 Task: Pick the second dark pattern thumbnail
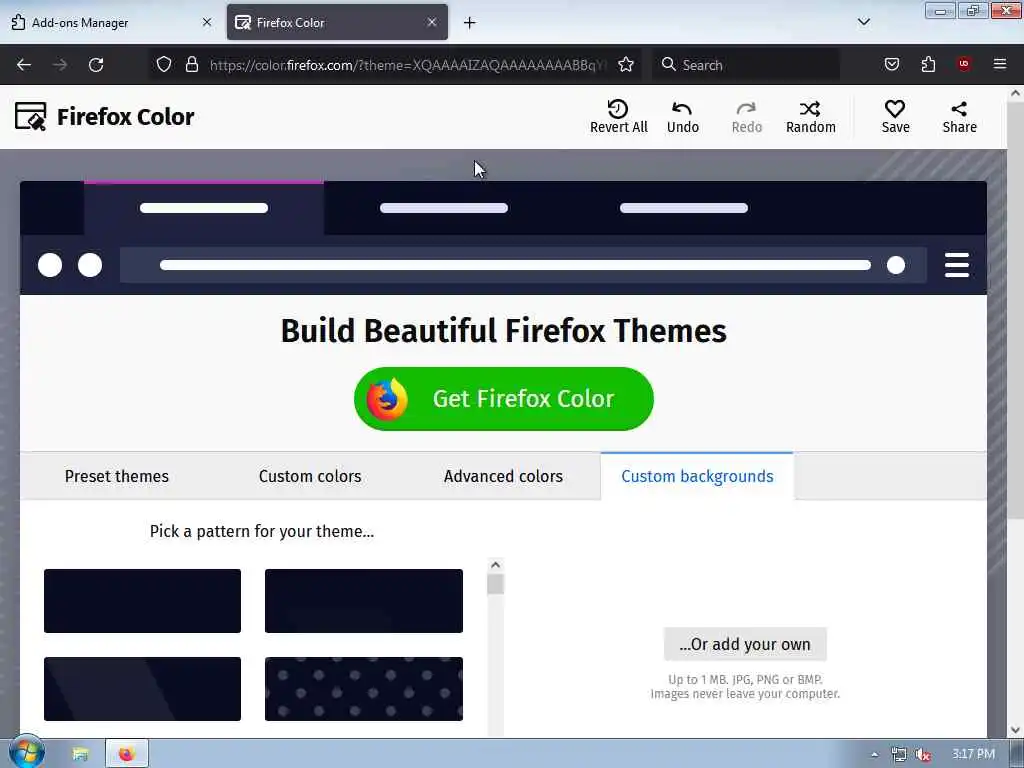[x=364, y=601]
